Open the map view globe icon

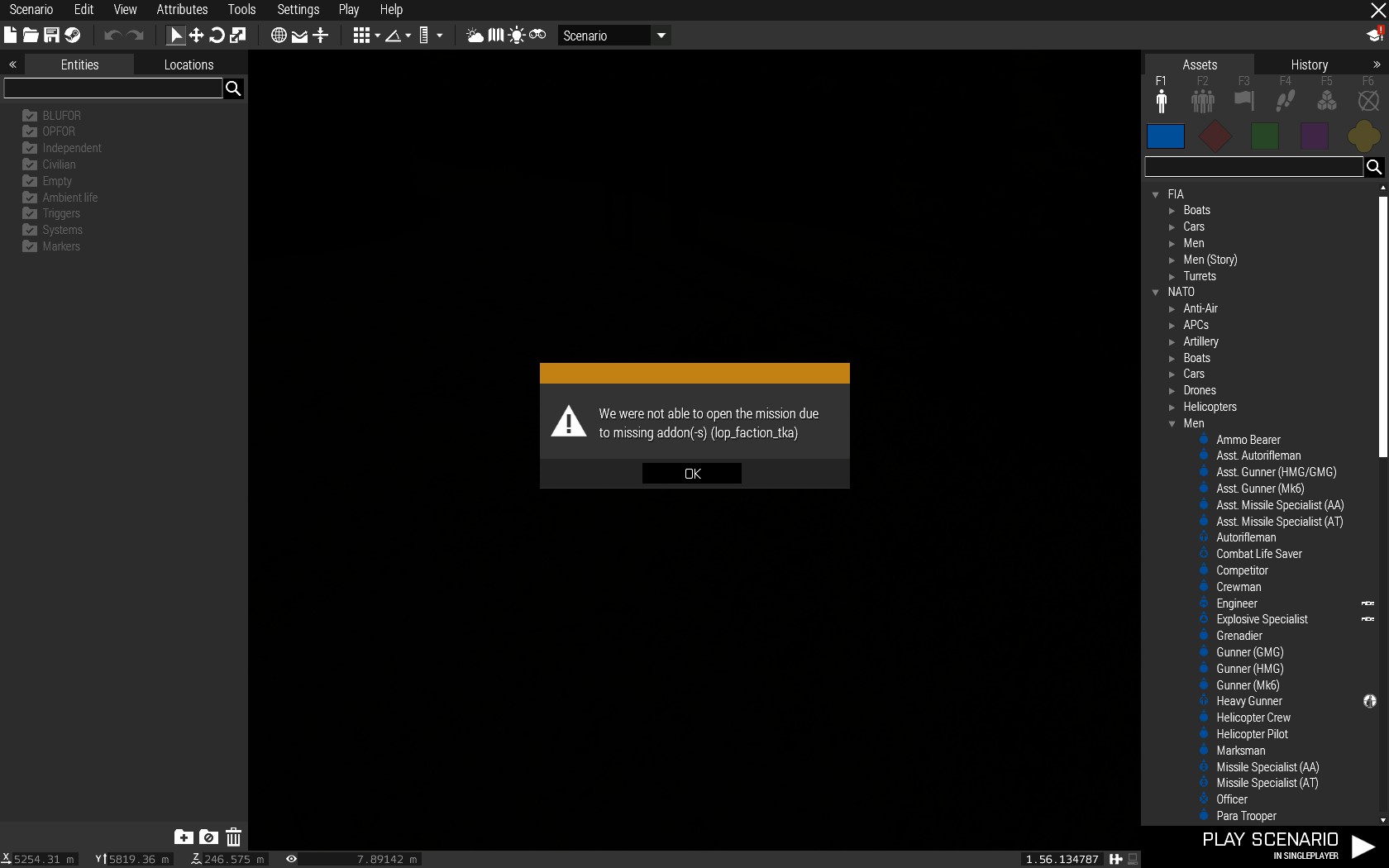pos(279,36)
